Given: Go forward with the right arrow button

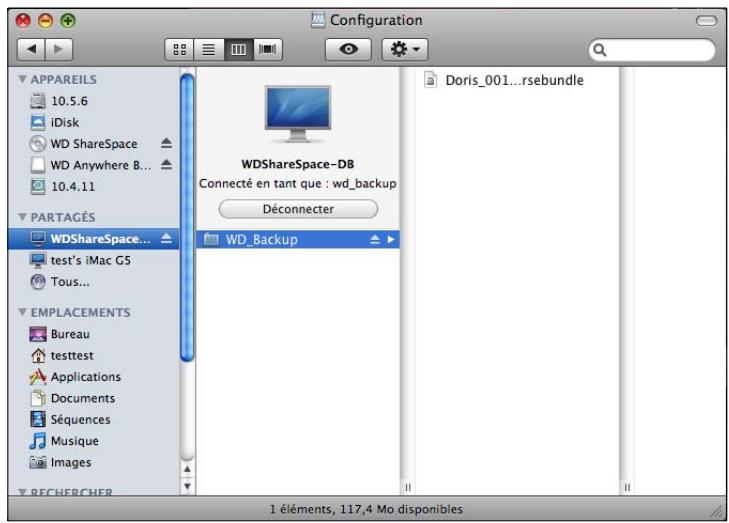Looking at the screenshot, I should tap(59, 49).
